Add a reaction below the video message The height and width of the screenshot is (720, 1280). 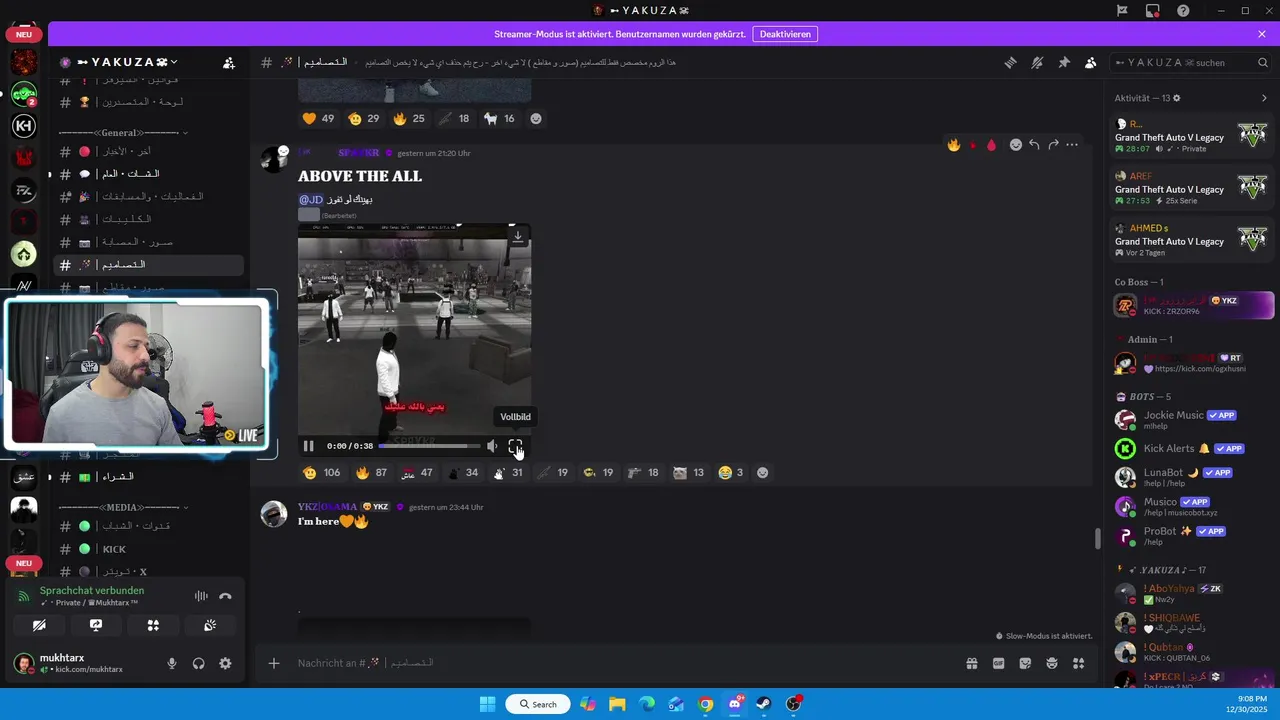click(763, 473)
